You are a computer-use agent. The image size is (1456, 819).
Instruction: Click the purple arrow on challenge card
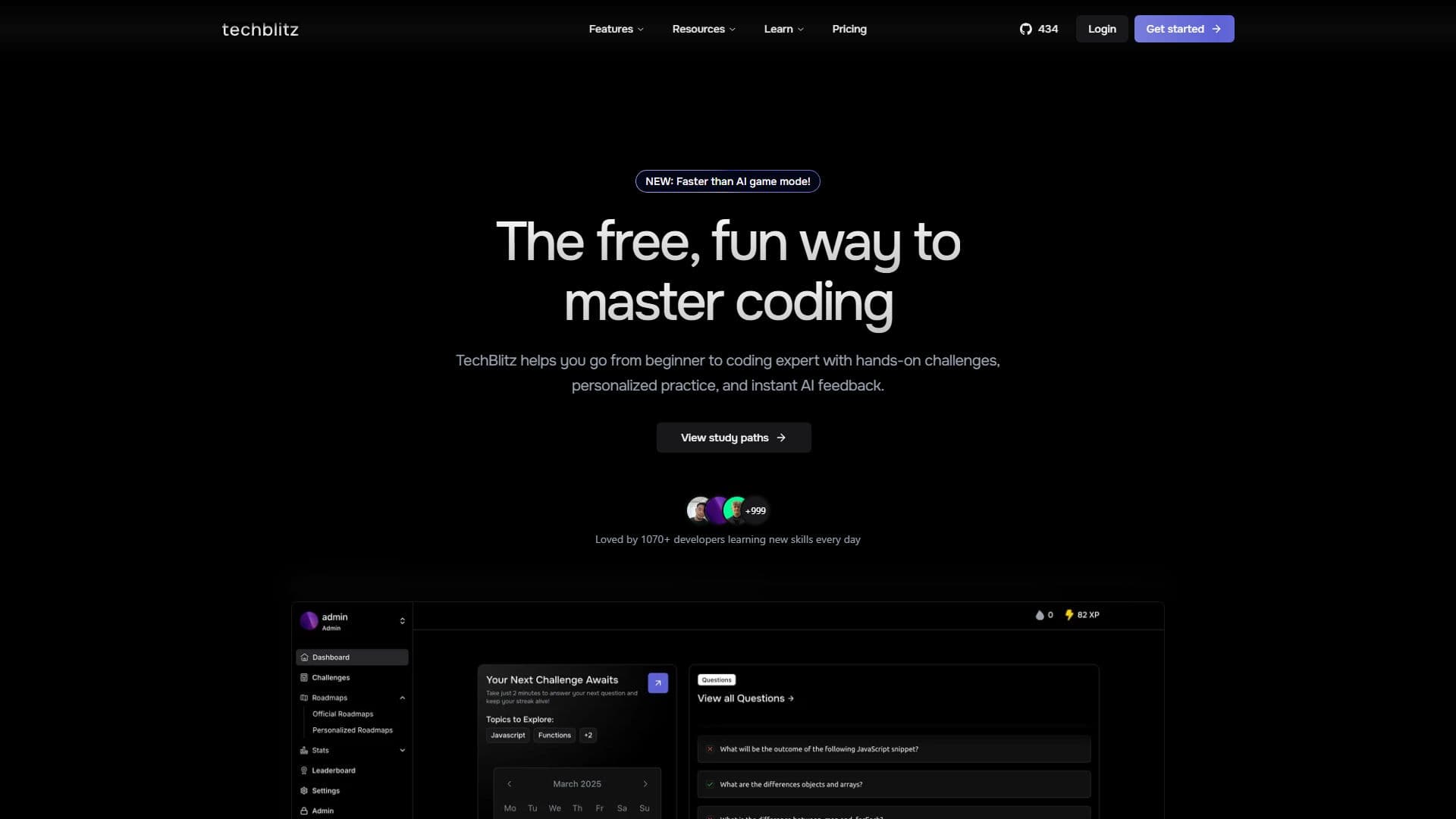(x=657, y=683)
